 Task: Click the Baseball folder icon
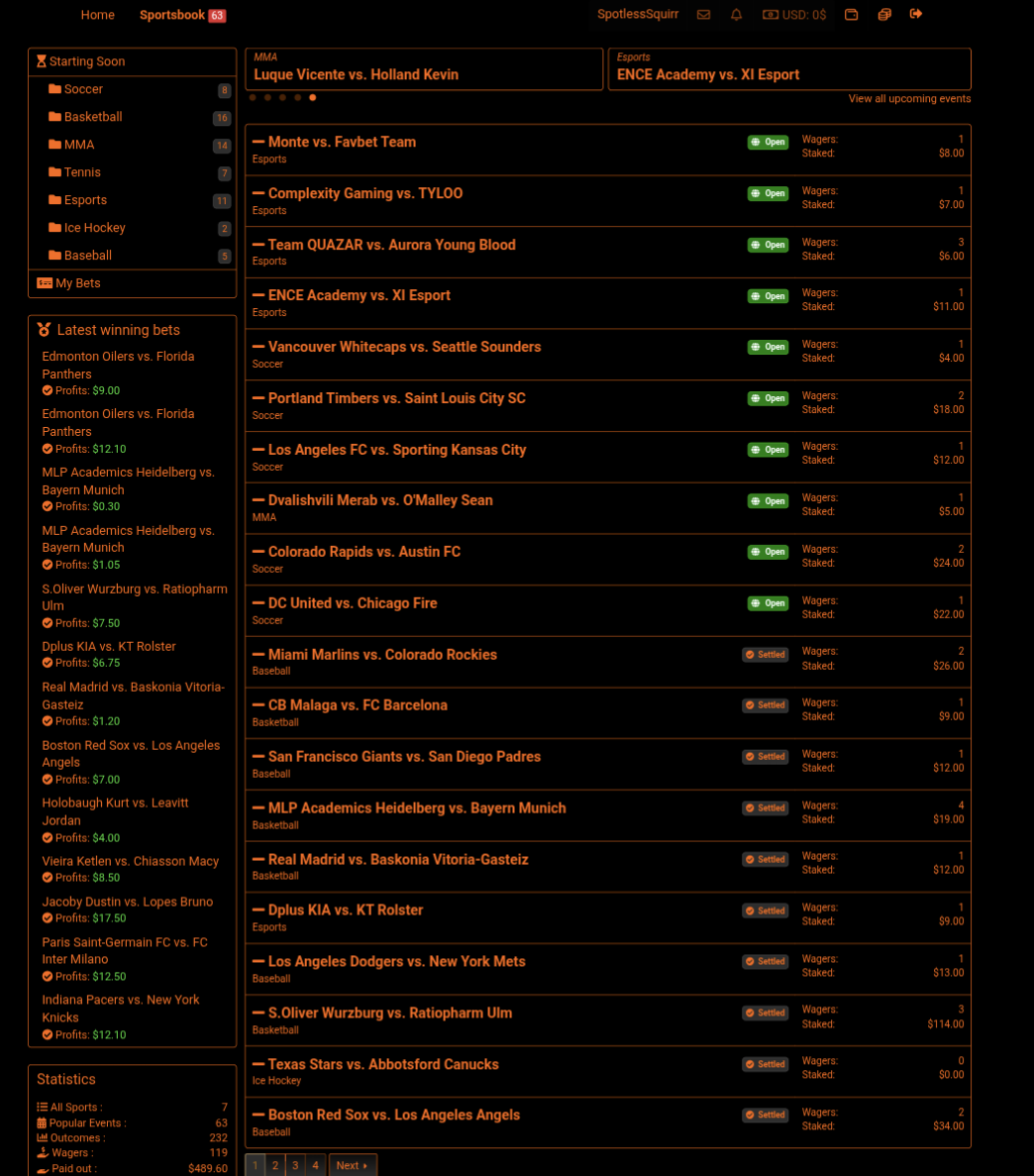point(54,255)
